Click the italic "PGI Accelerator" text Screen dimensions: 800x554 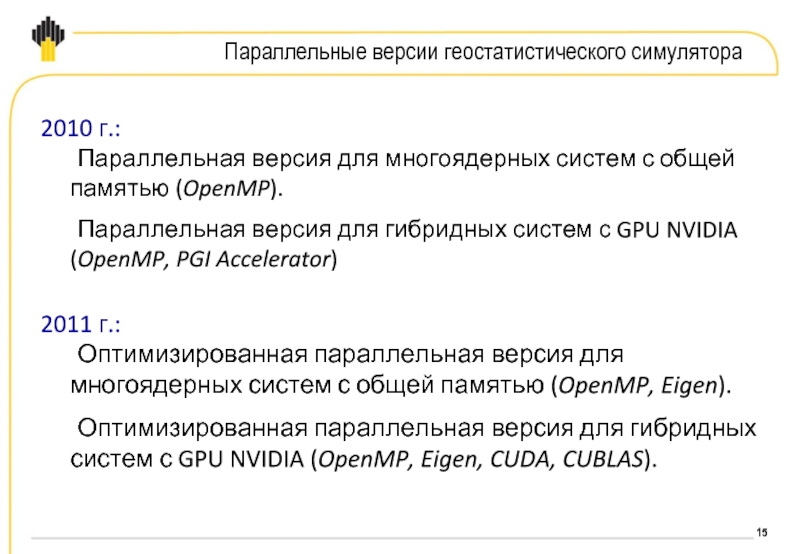coord(254,260)
